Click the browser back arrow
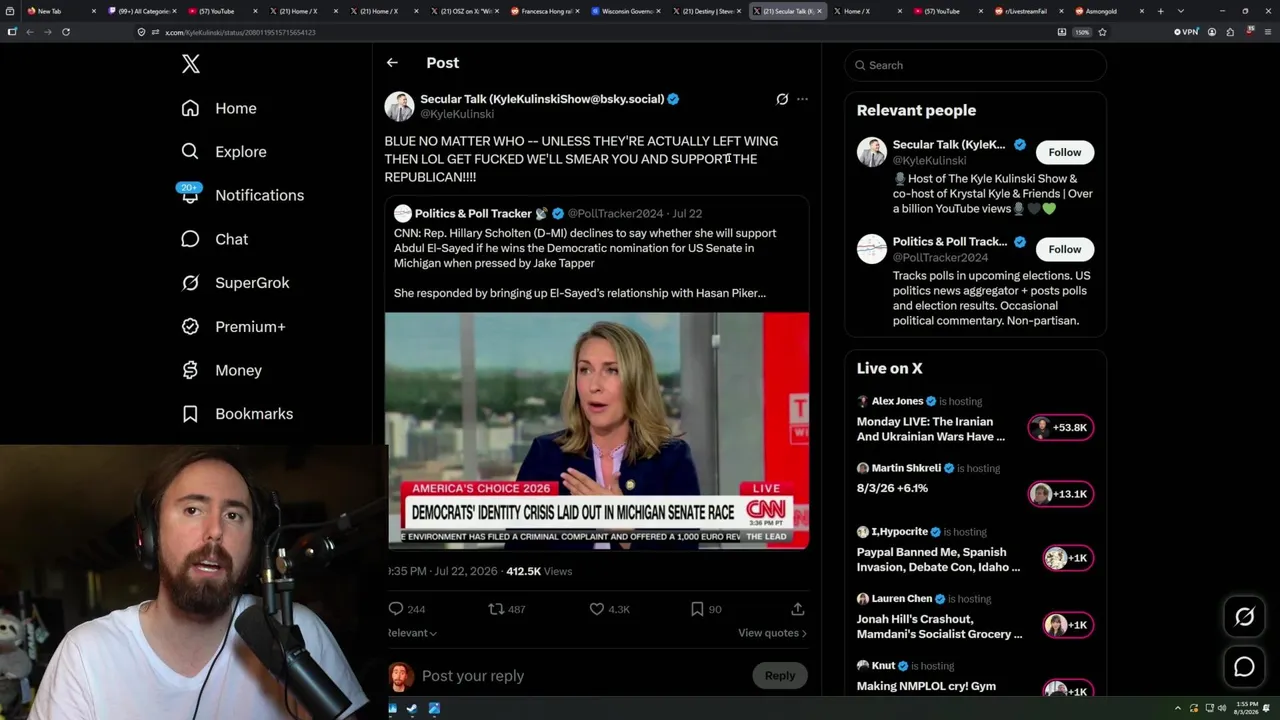This screenshot has width=1280, height=720. tap(30, 32)
